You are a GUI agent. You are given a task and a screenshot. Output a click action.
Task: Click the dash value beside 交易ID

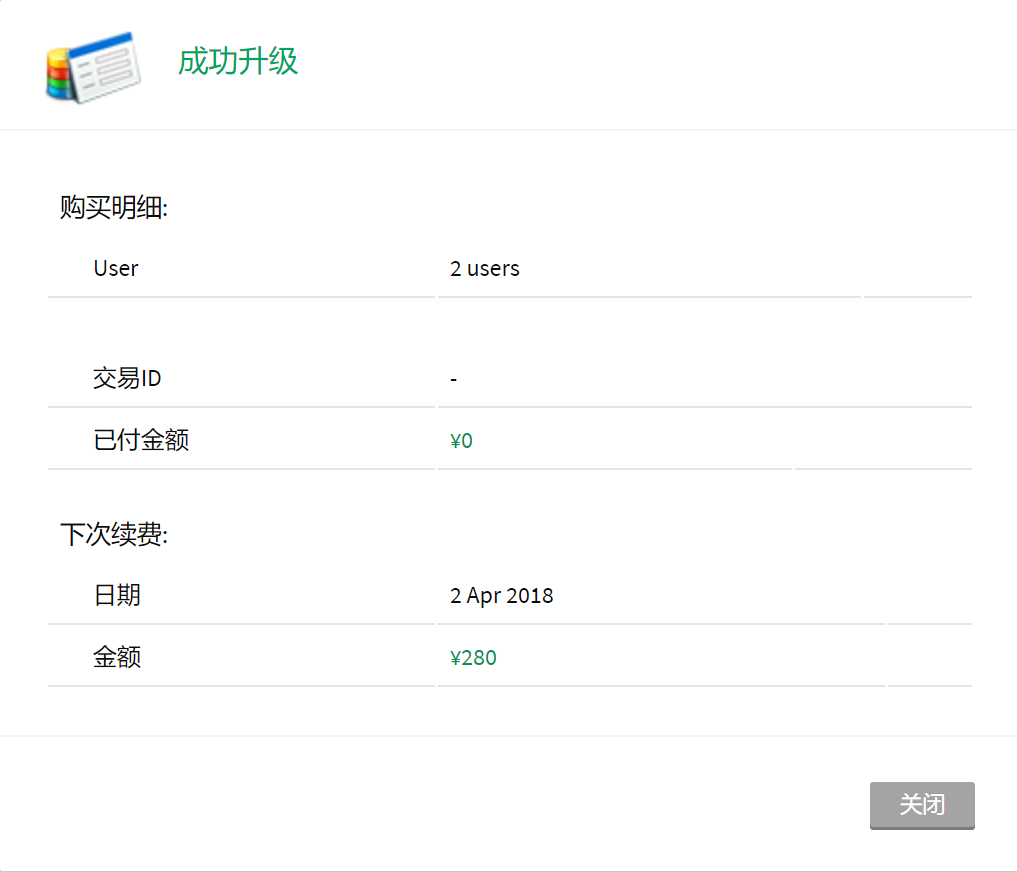(x=454, y=380)
